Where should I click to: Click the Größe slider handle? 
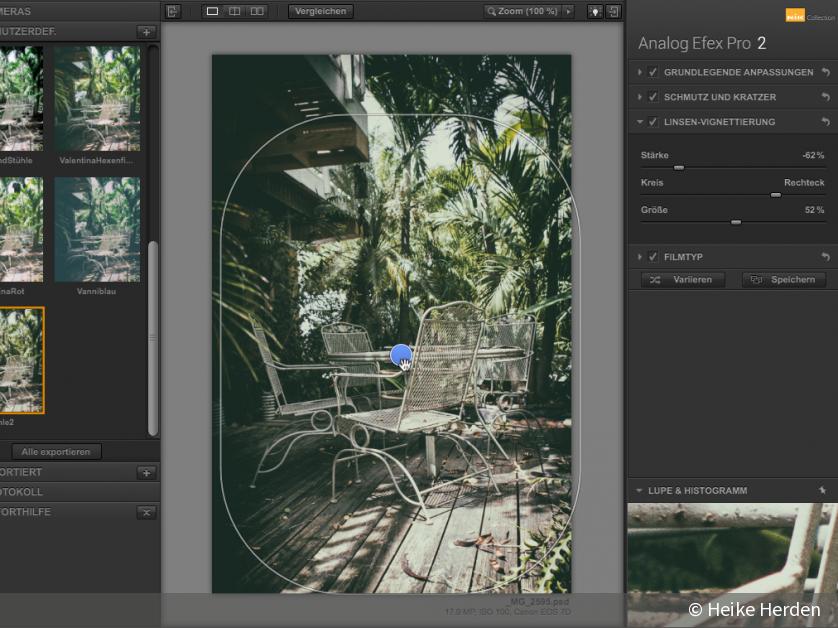(736, 222)
